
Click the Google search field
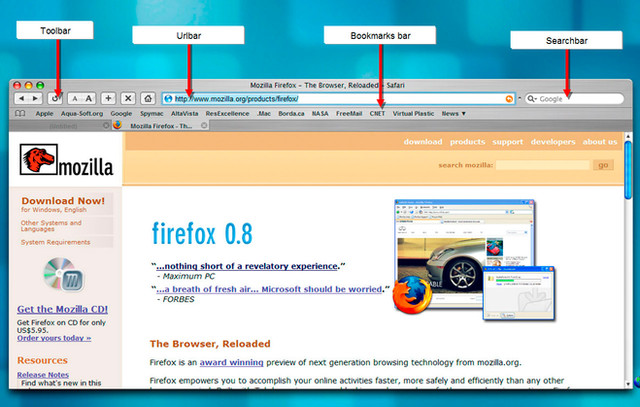pyautogui.click(x=574, y=99)
